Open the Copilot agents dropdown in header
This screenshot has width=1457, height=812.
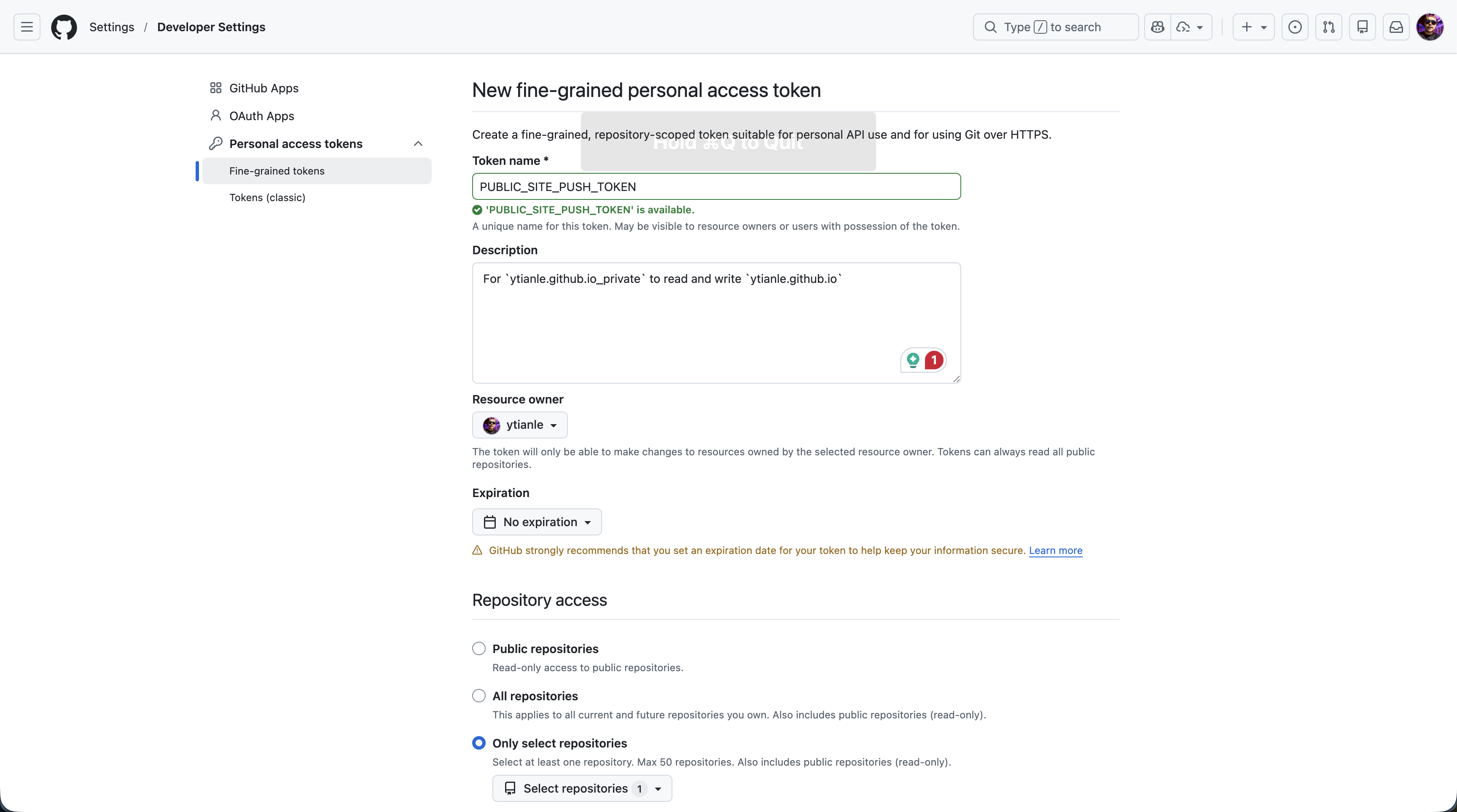1191,27
